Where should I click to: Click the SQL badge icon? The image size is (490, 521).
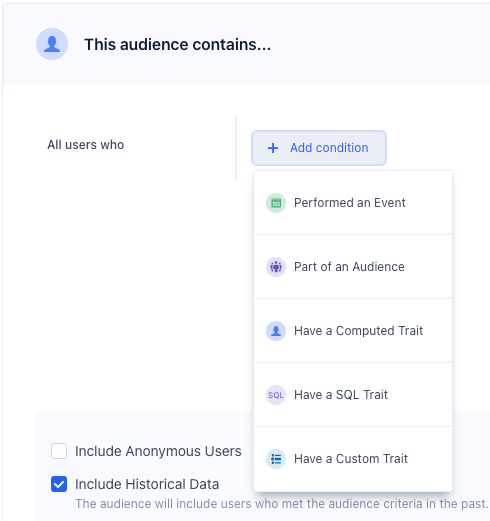tap(276, 395)
